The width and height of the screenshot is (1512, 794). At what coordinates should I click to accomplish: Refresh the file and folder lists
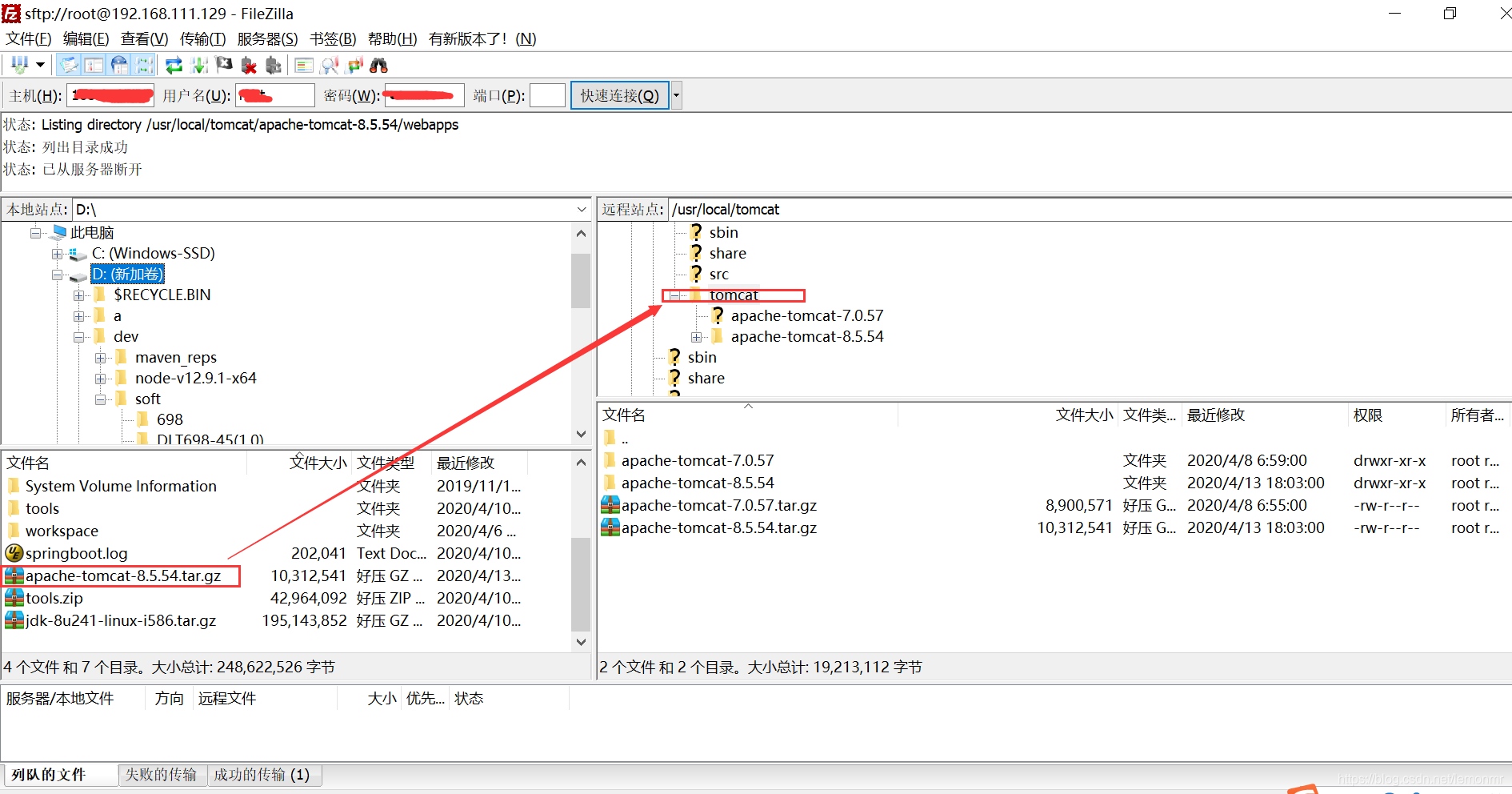coord(174,65)
